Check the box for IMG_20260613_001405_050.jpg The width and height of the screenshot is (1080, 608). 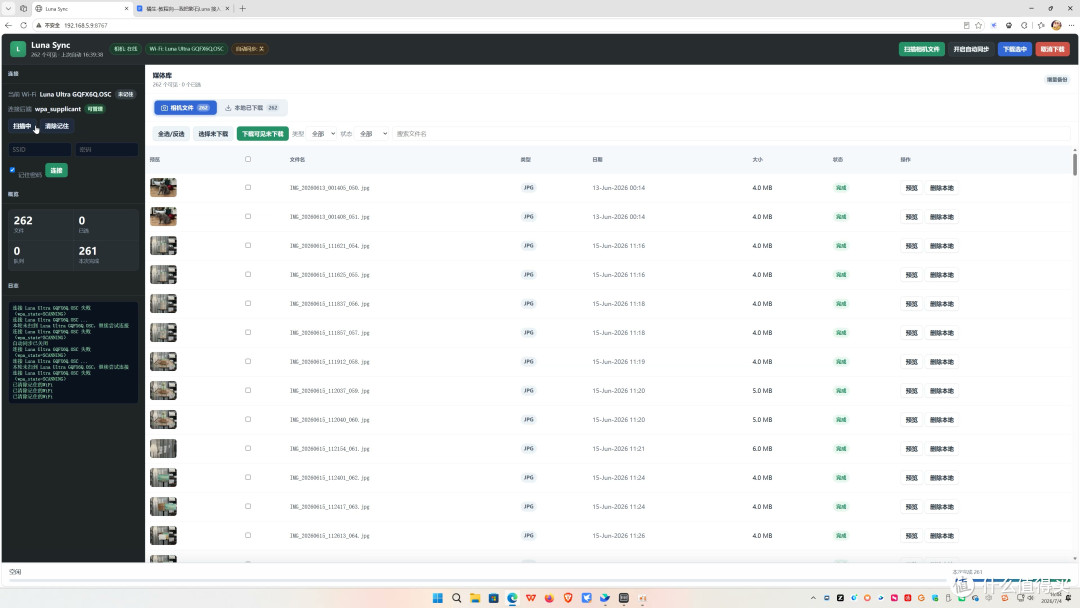(x=248, y=187)
